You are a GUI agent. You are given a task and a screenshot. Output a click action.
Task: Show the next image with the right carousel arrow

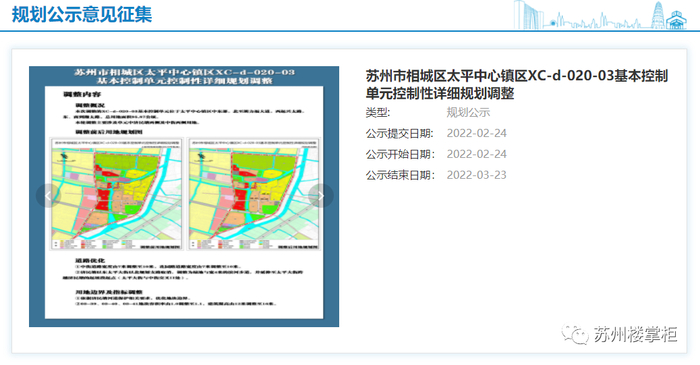(x=321, y=196)
